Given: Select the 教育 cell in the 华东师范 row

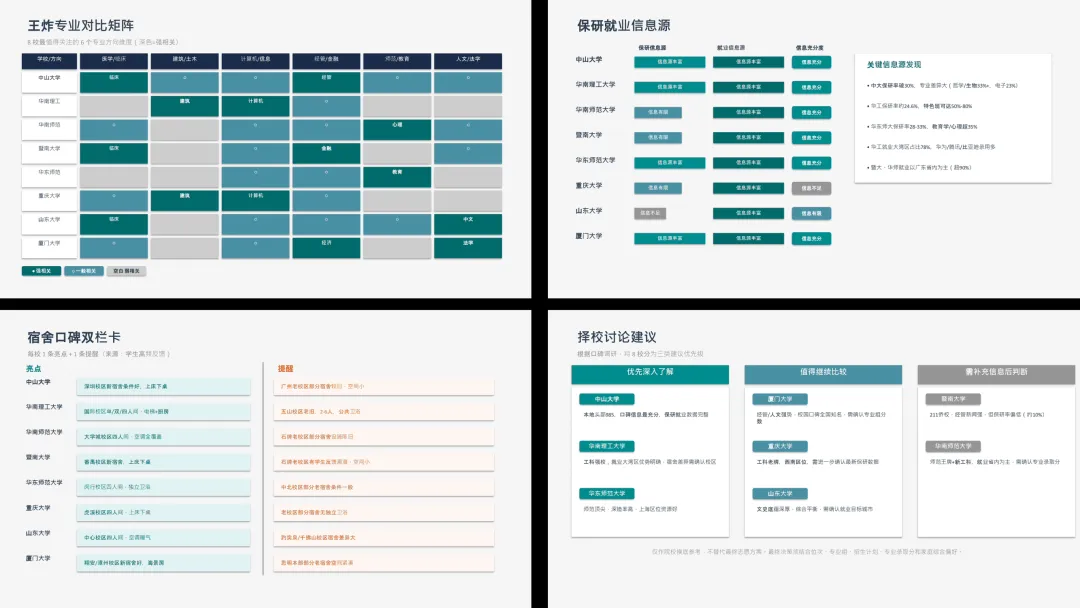Looking at the screenshot, I should click(397, 176).
